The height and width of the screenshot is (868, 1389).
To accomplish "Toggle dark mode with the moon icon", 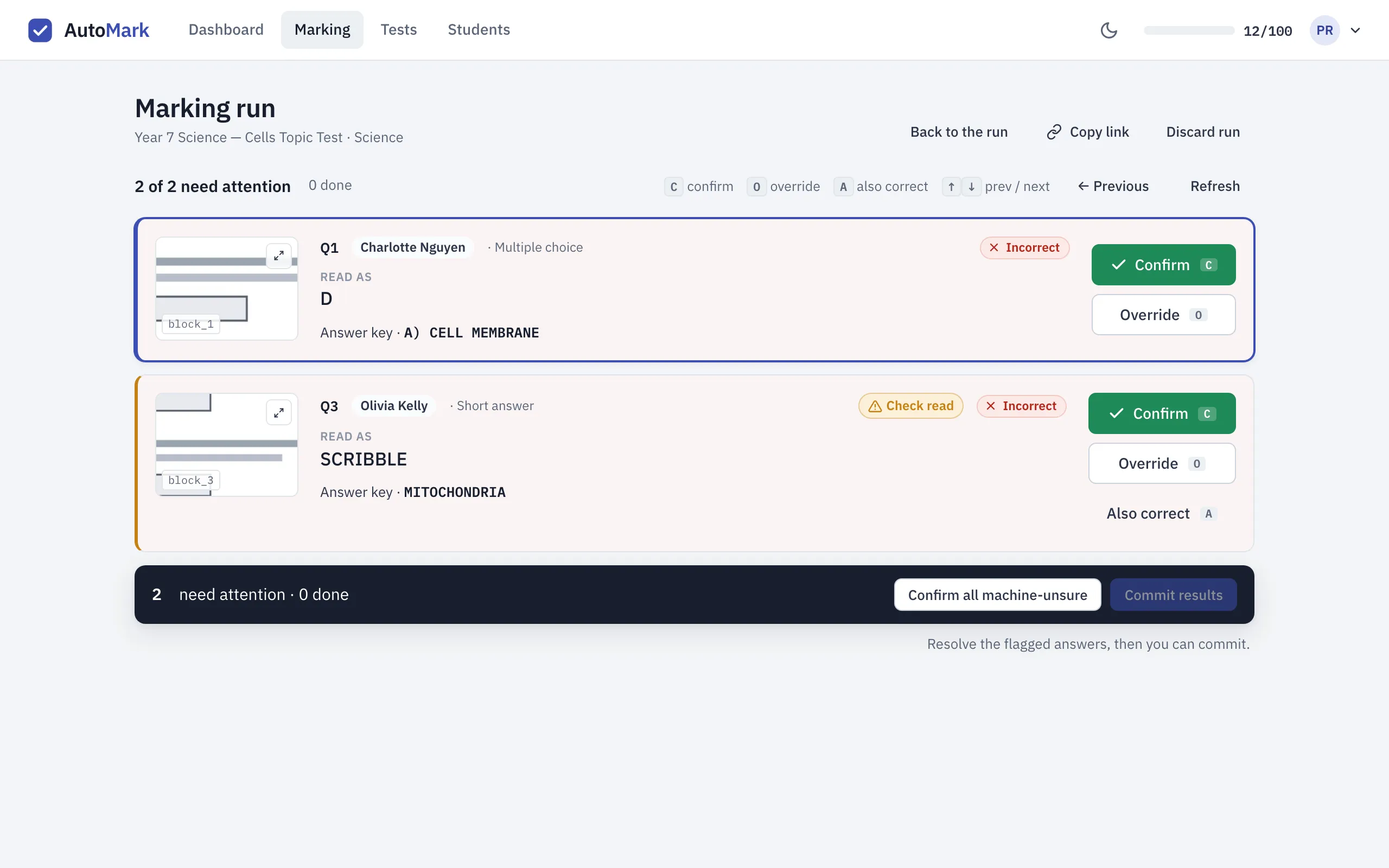I will (1109, 30).
